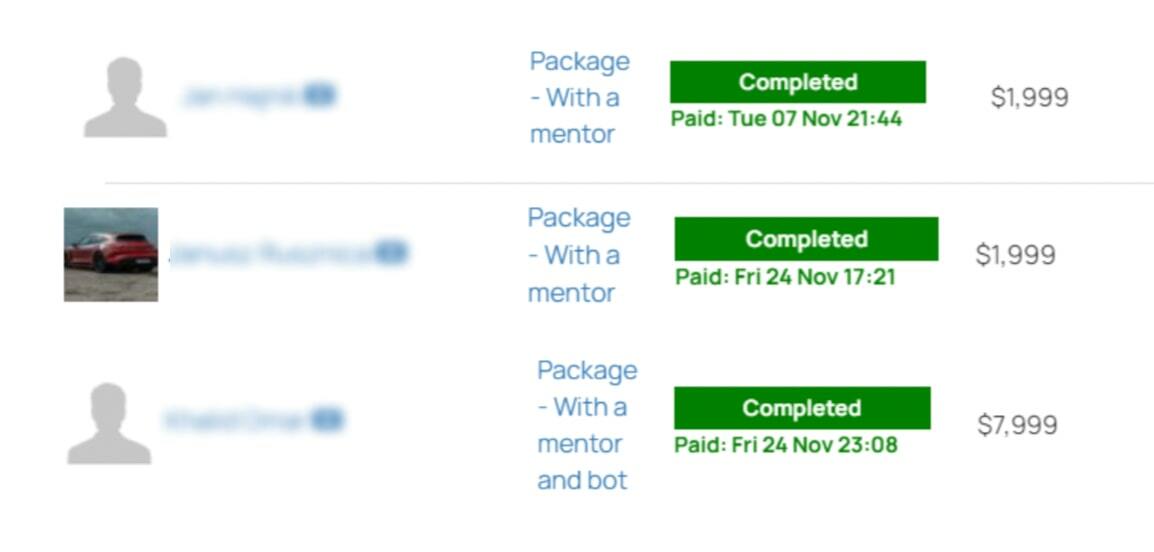
Task: Open the Package - With a mentor and bot link
Action: click(x=586, y=425)
